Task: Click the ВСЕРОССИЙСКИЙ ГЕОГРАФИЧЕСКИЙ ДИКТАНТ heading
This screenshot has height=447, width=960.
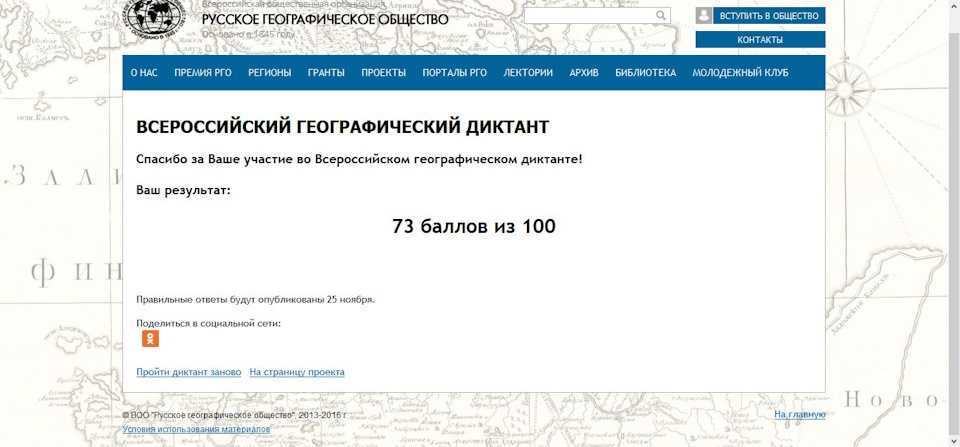Action: [x=343, y=127]
